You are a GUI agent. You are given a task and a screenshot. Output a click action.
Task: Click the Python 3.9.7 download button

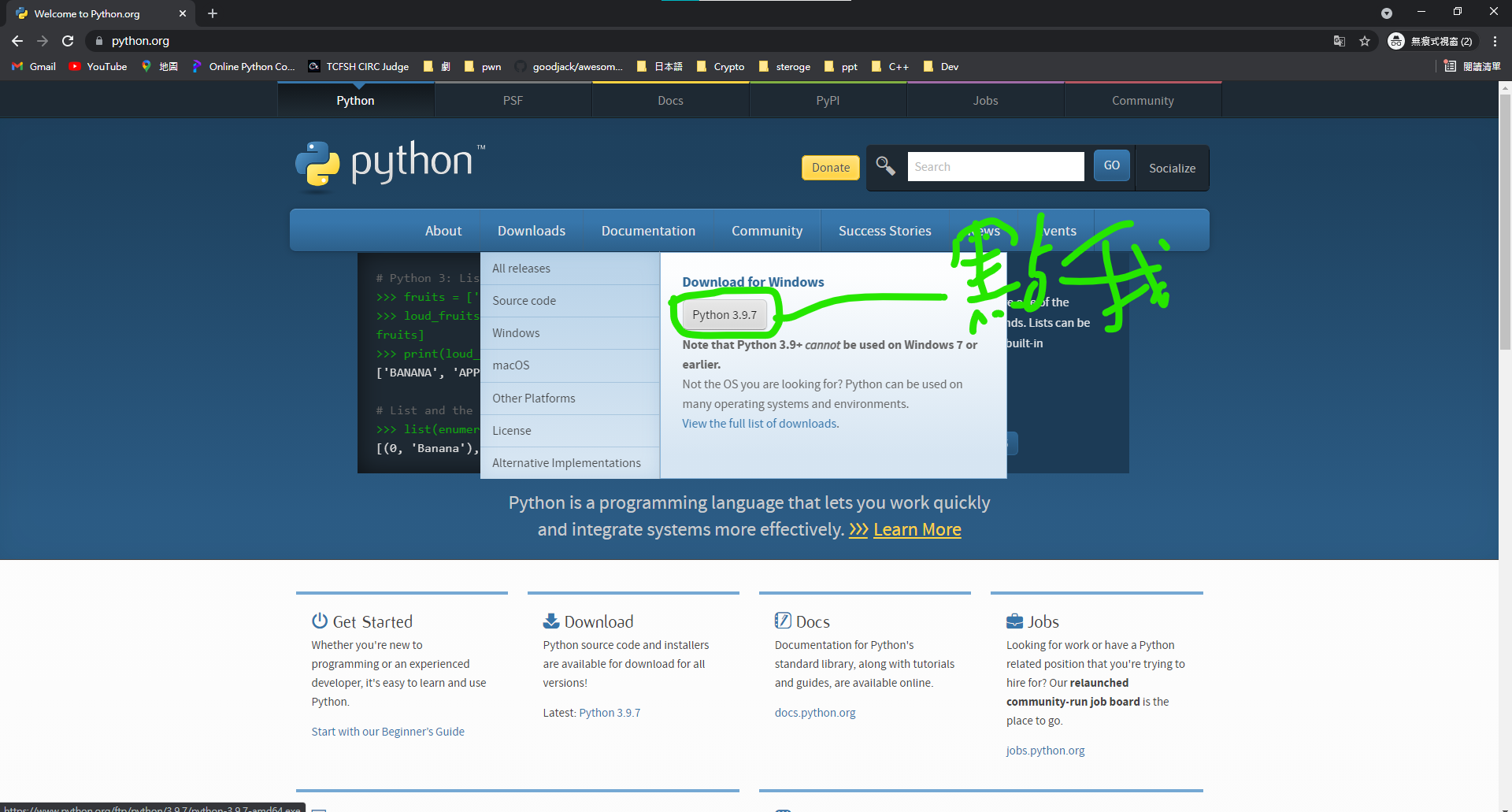[724, 315]
